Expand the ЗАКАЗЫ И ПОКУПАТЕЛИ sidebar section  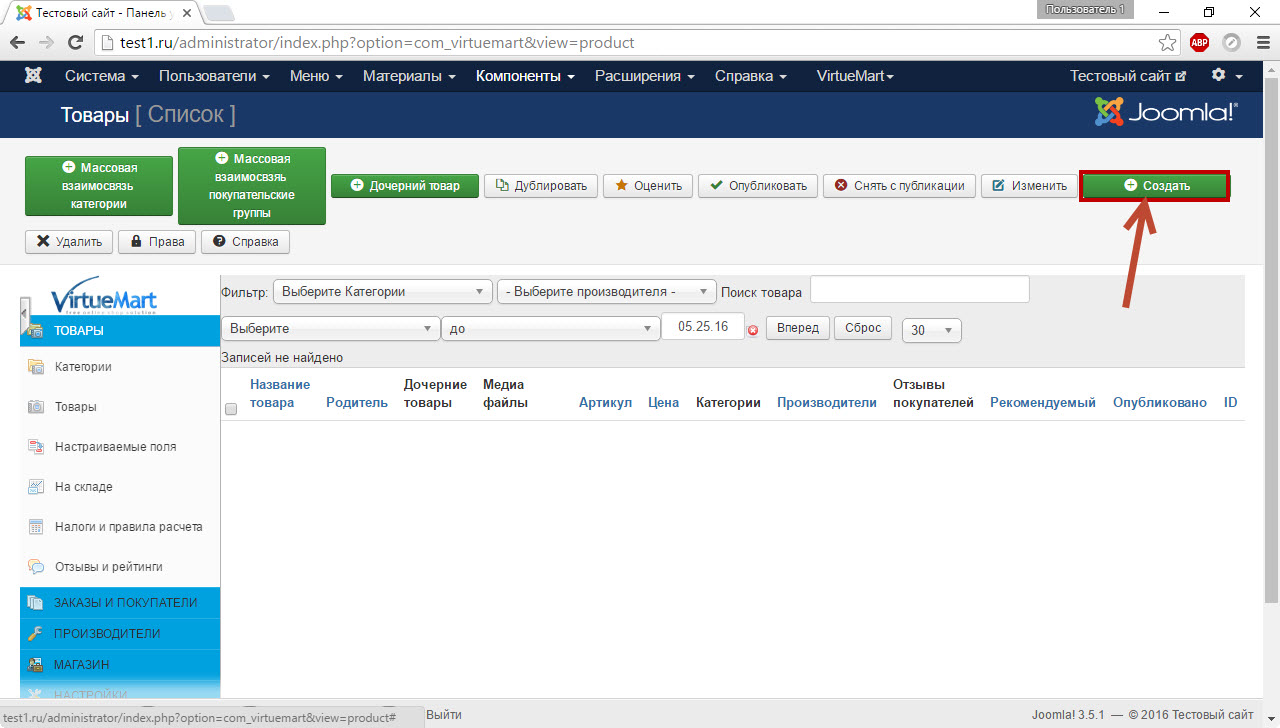pyautogui.click(x=125, y=603)
